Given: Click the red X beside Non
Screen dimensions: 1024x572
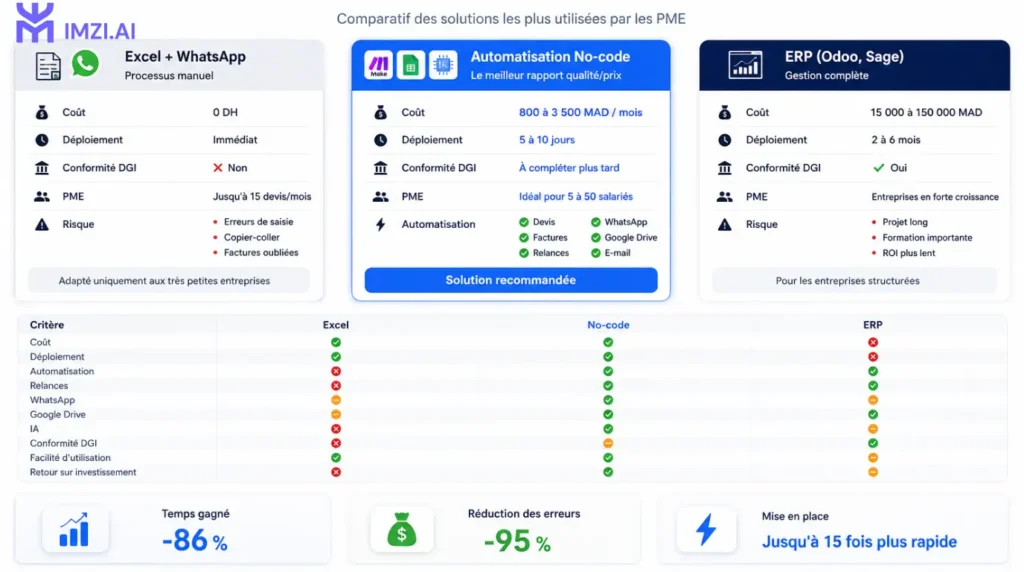Looking at the screenshot, I should click(x=218, y=168).
